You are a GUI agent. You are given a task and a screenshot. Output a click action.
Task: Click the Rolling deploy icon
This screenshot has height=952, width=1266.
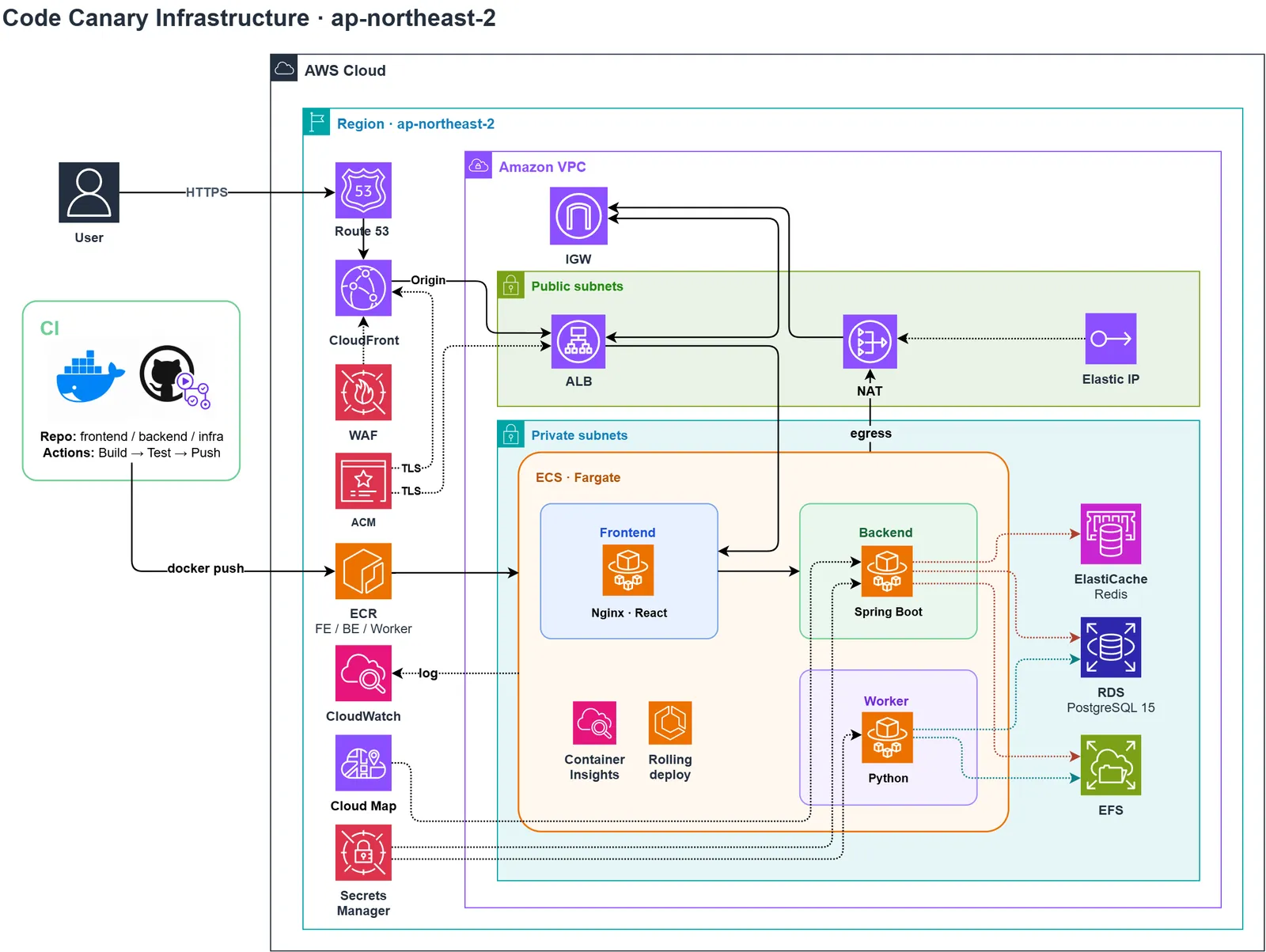click(670, 723)
